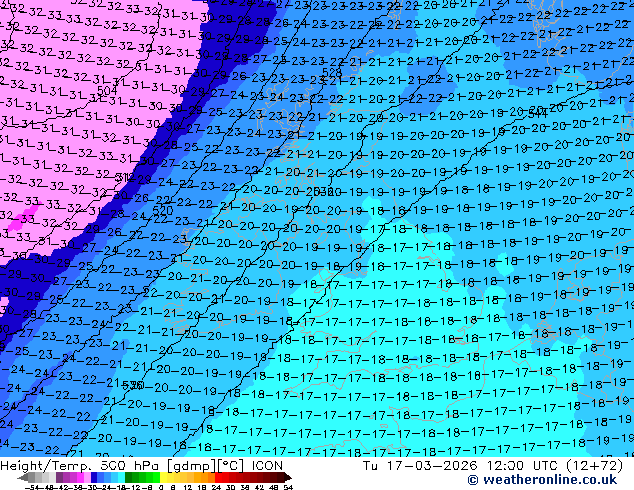Select the yellow legend swatch
Image resolution: width=634 pixels, height=490 pixels.
[x=163, y=477]
